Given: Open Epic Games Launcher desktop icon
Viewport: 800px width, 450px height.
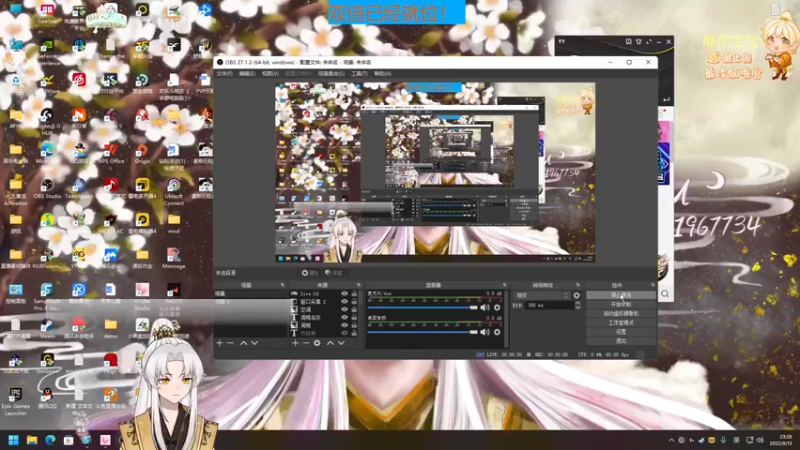Looking at the screenshot, I should click(x=15, y=401).
